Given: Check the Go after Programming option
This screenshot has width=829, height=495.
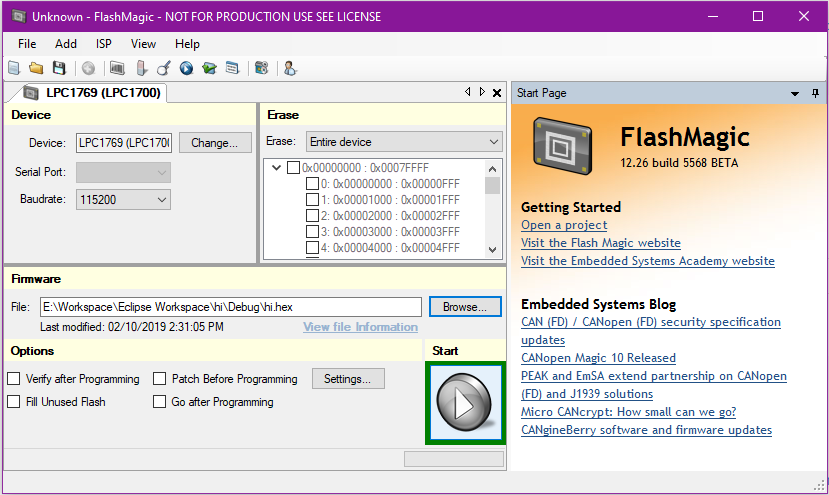Looking at the screenshot, I should pos(160,402).
